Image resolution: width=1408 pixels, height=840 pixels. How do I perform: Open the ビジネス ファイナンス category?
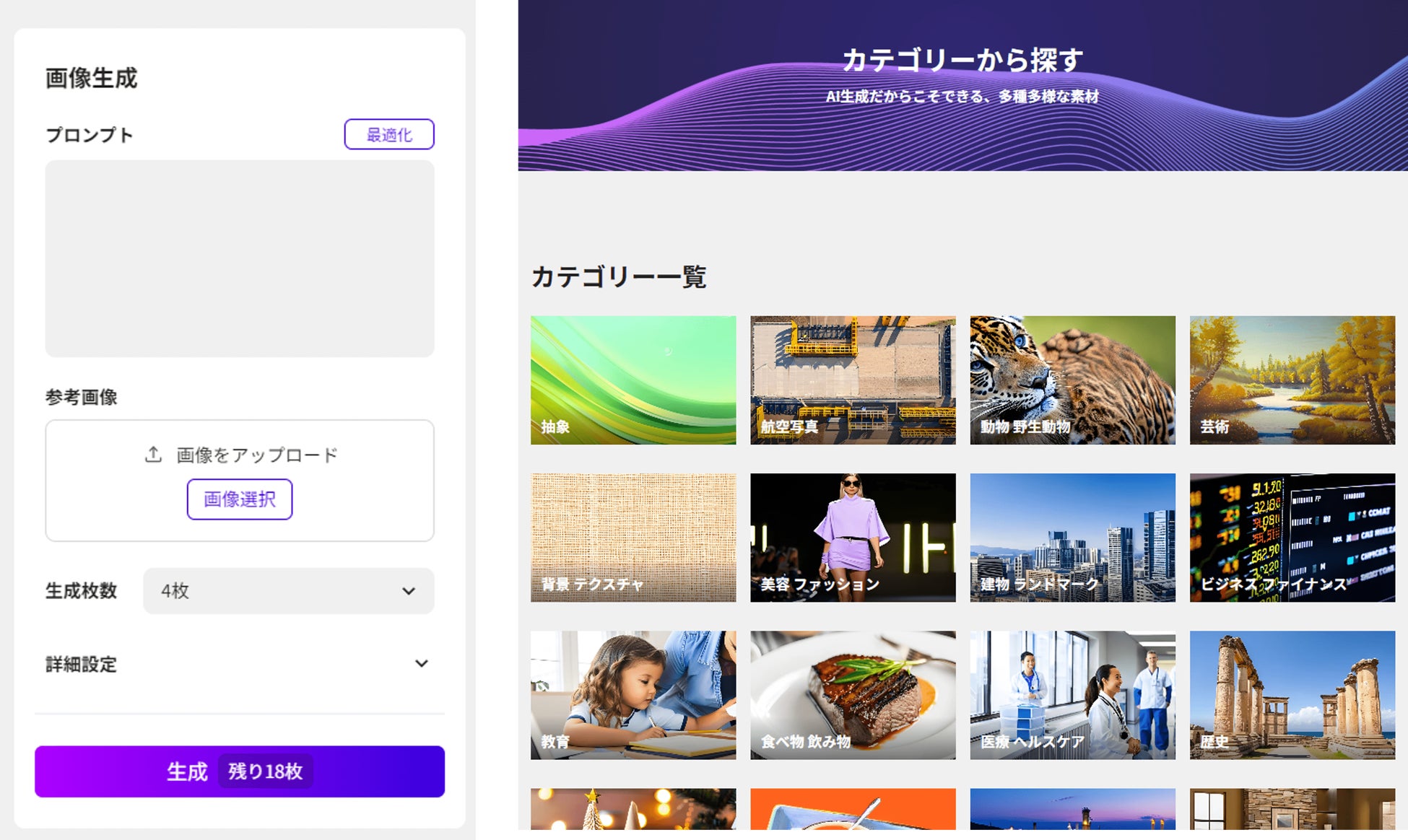[1292, 537]
